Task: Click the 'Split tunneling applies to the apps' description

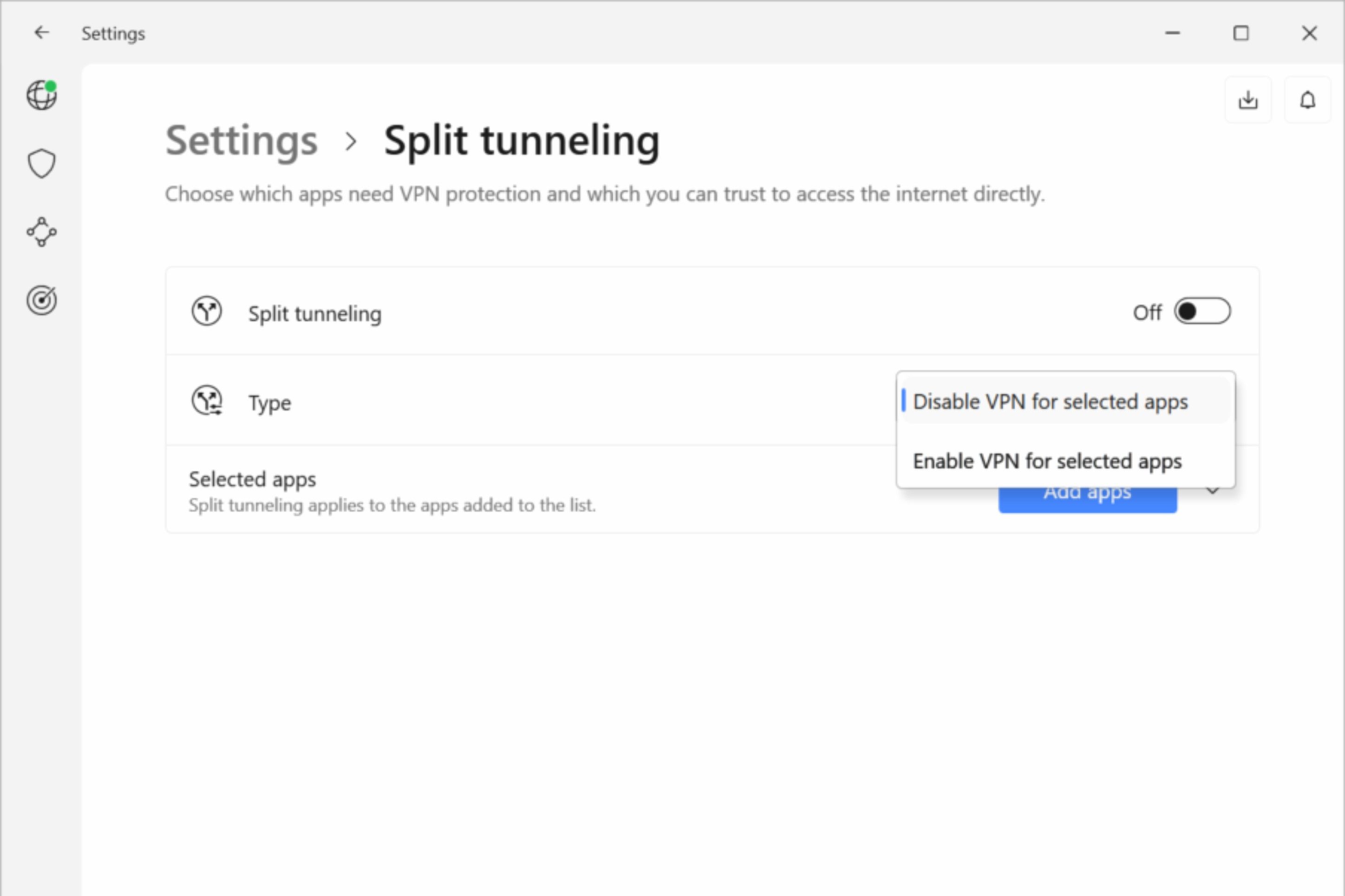Action: tap(392, 506)
